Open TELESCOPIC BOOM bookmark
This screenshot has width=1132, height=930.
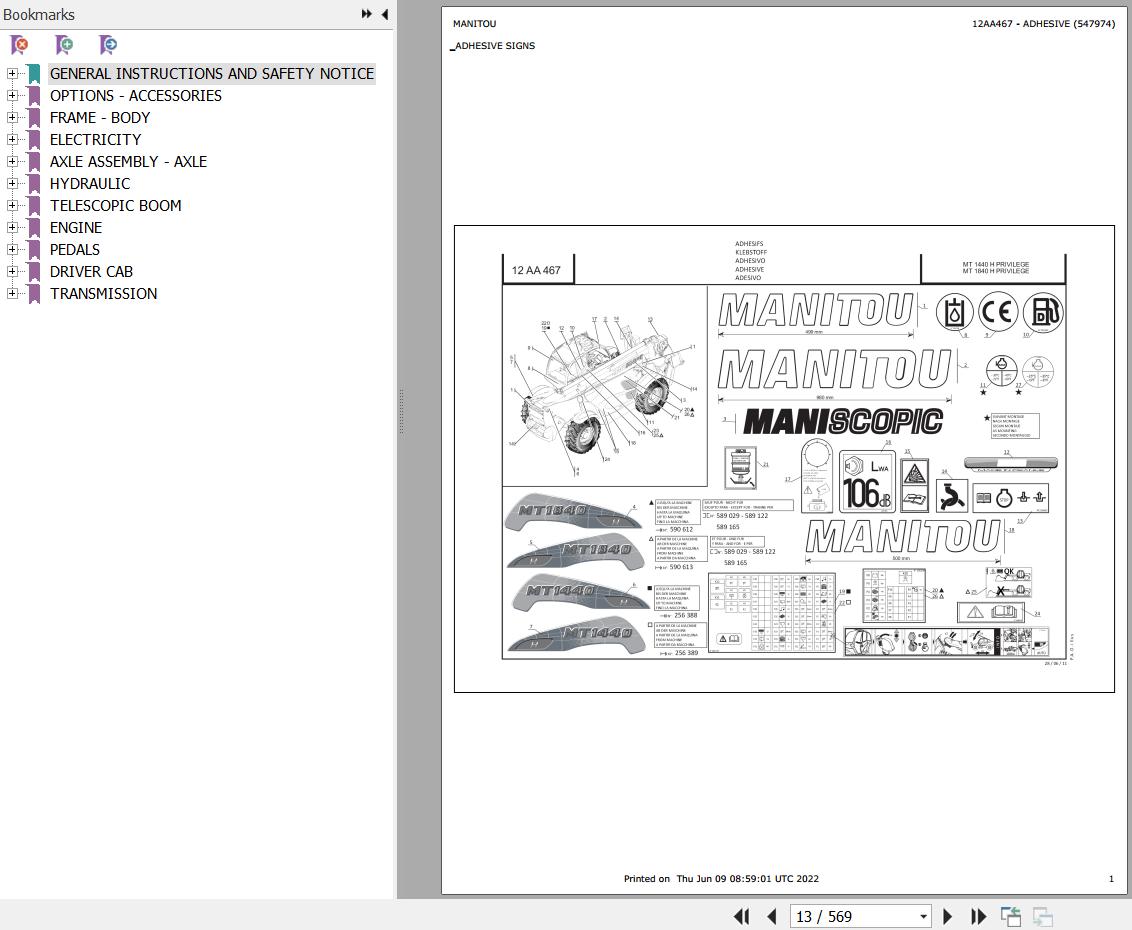click(x=116, y=206)
